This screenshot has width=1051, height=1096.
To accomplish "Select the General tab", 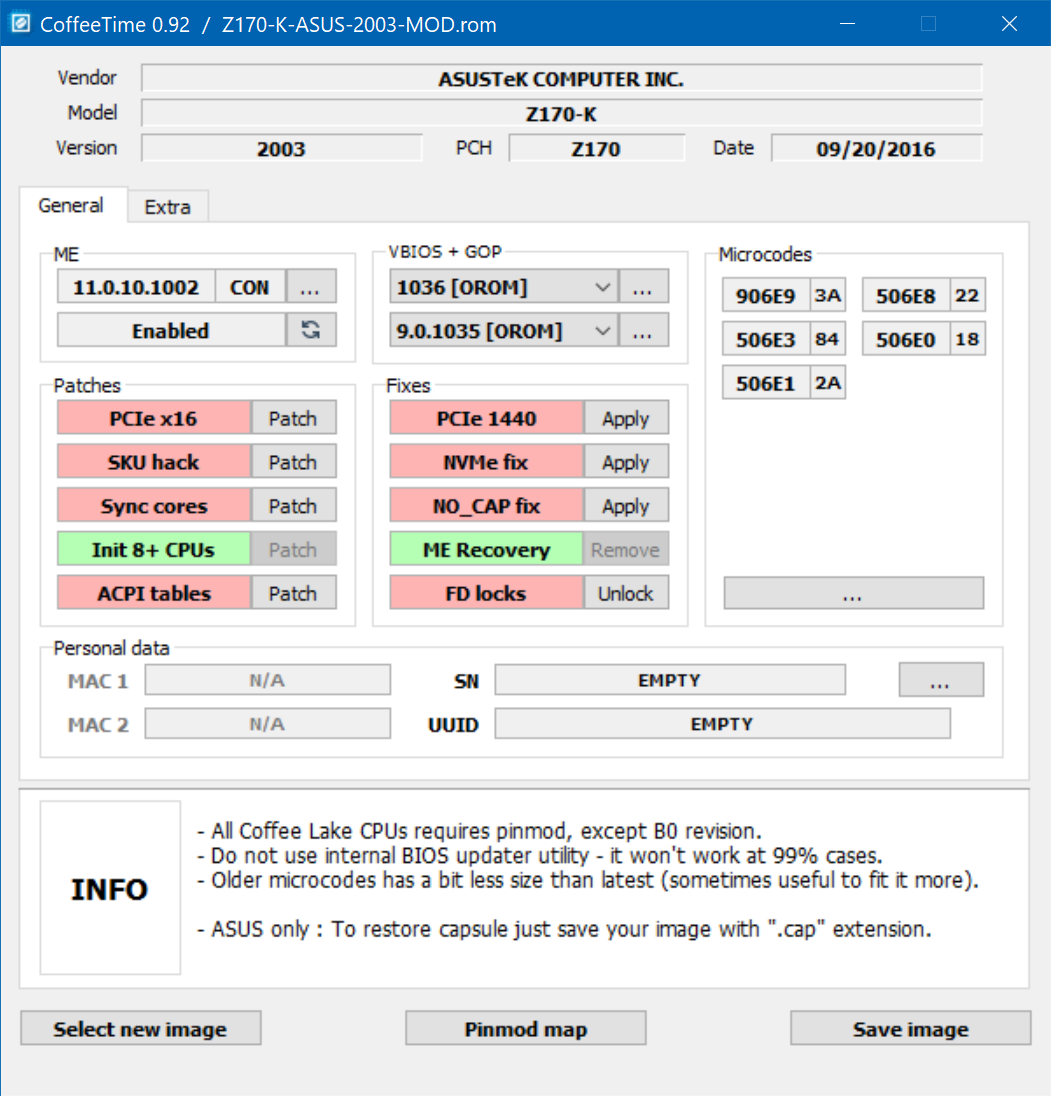I will [71, 206].
